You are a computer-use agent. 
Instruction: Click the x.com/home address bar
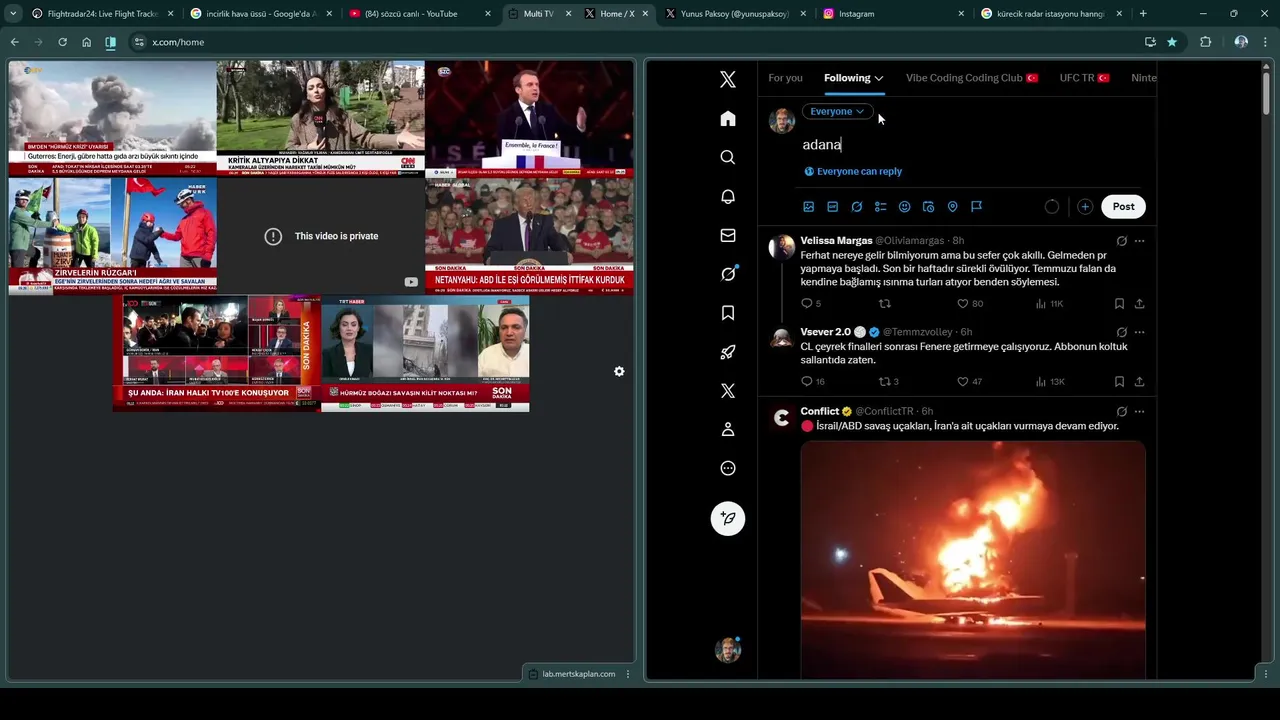(x=640, y=42)
